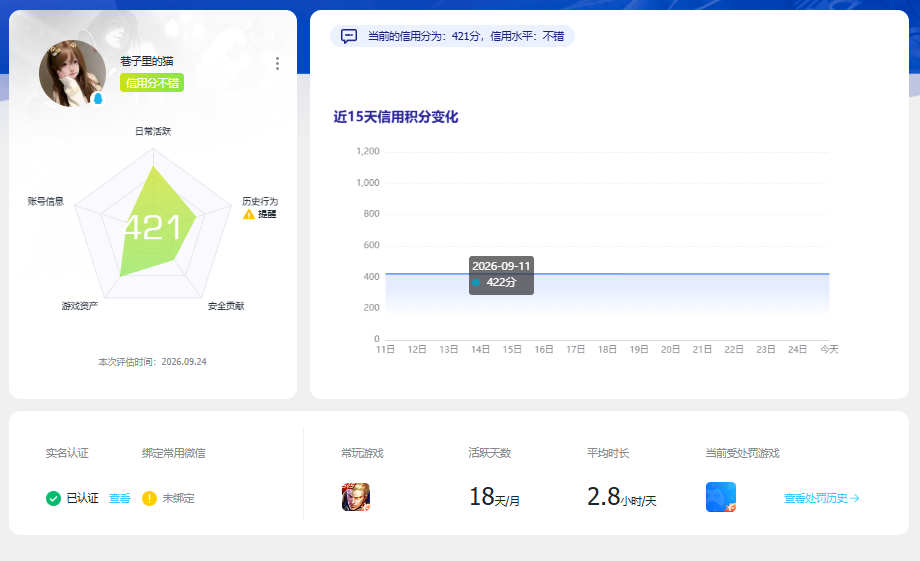The height and width of the screenshot is (561, 920).
Task: Click the frequently played game icon
Action: pyautogui.click(x=356, y=497)
